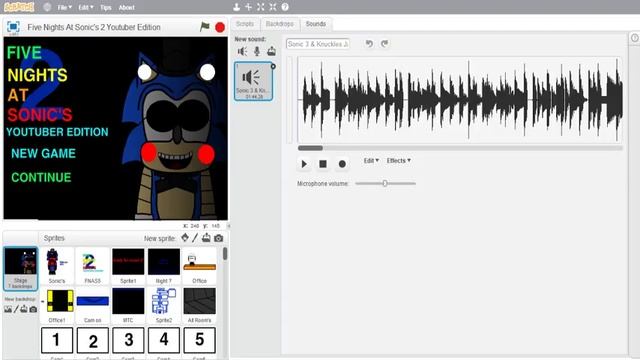Click the Scratch logo

(x=19, y=7)
